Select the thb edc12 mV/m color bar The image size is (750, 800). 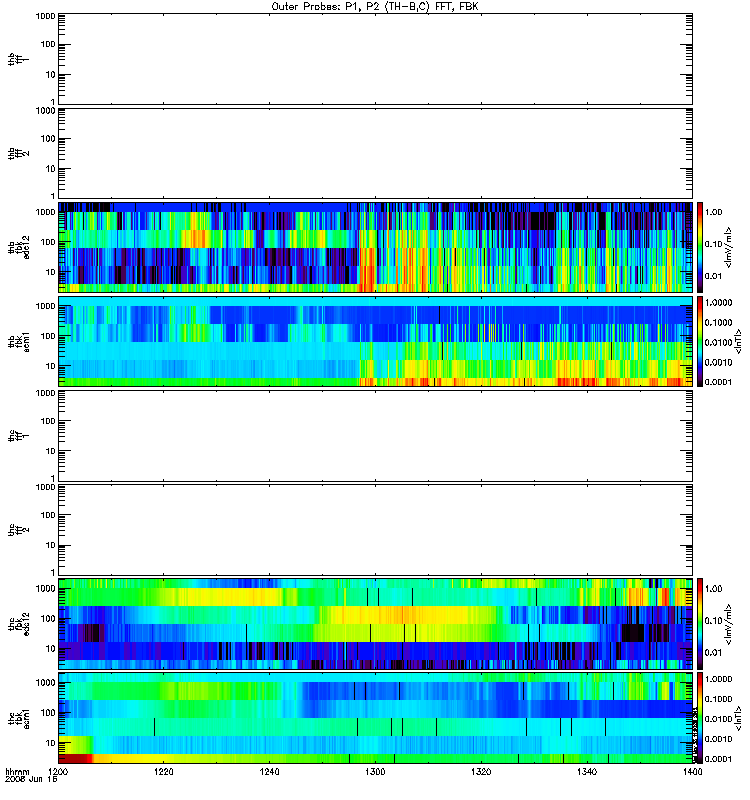click(x=700, y=247)
